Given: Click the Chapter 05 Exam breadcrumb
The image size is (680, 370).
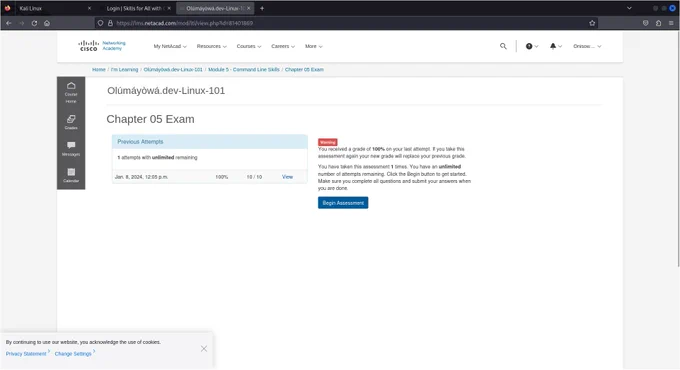Looking at the screenshot, I should tap(304, 69).
